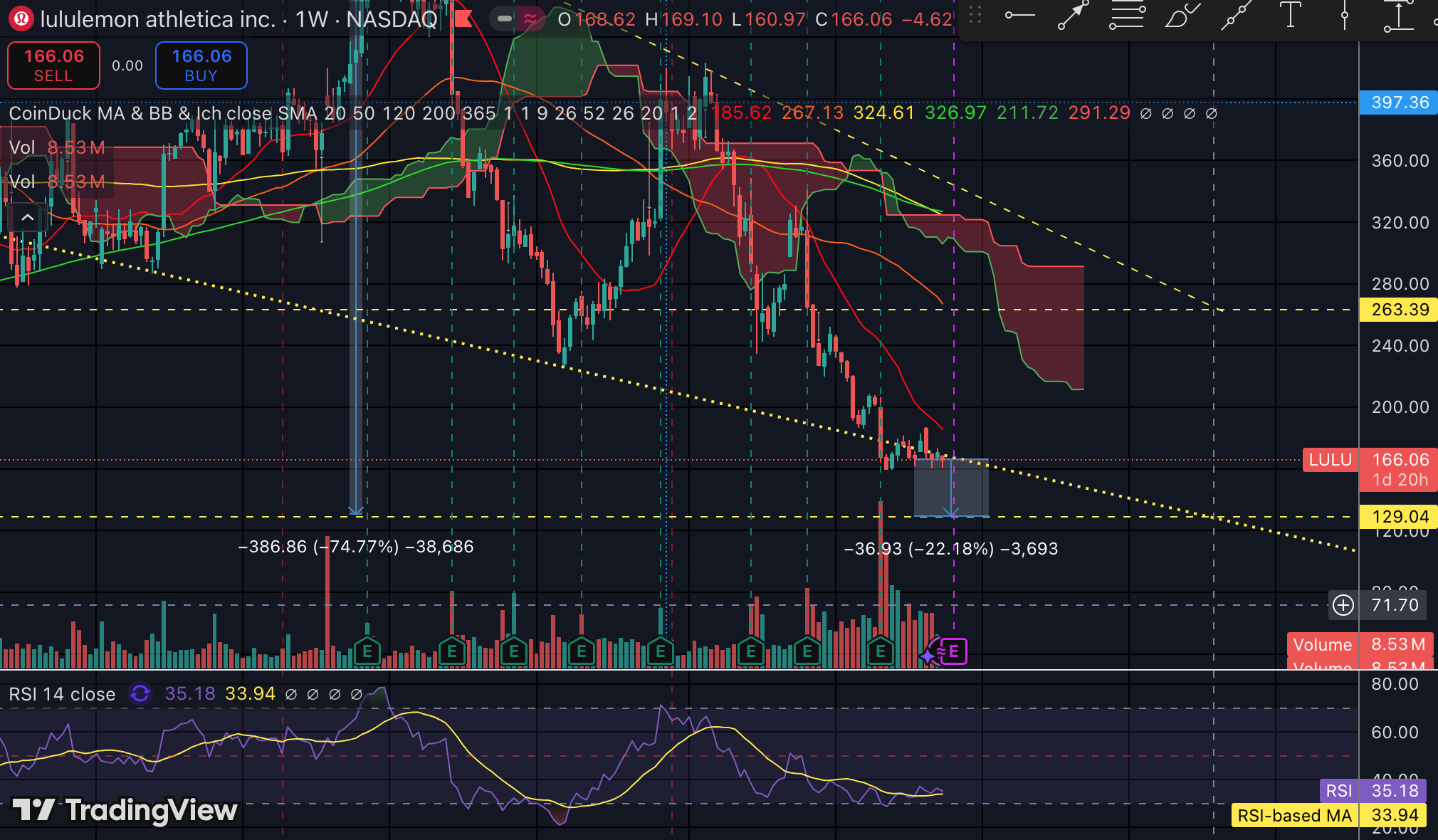Click the purple RSI scale label

click(x=1339, y=791)
